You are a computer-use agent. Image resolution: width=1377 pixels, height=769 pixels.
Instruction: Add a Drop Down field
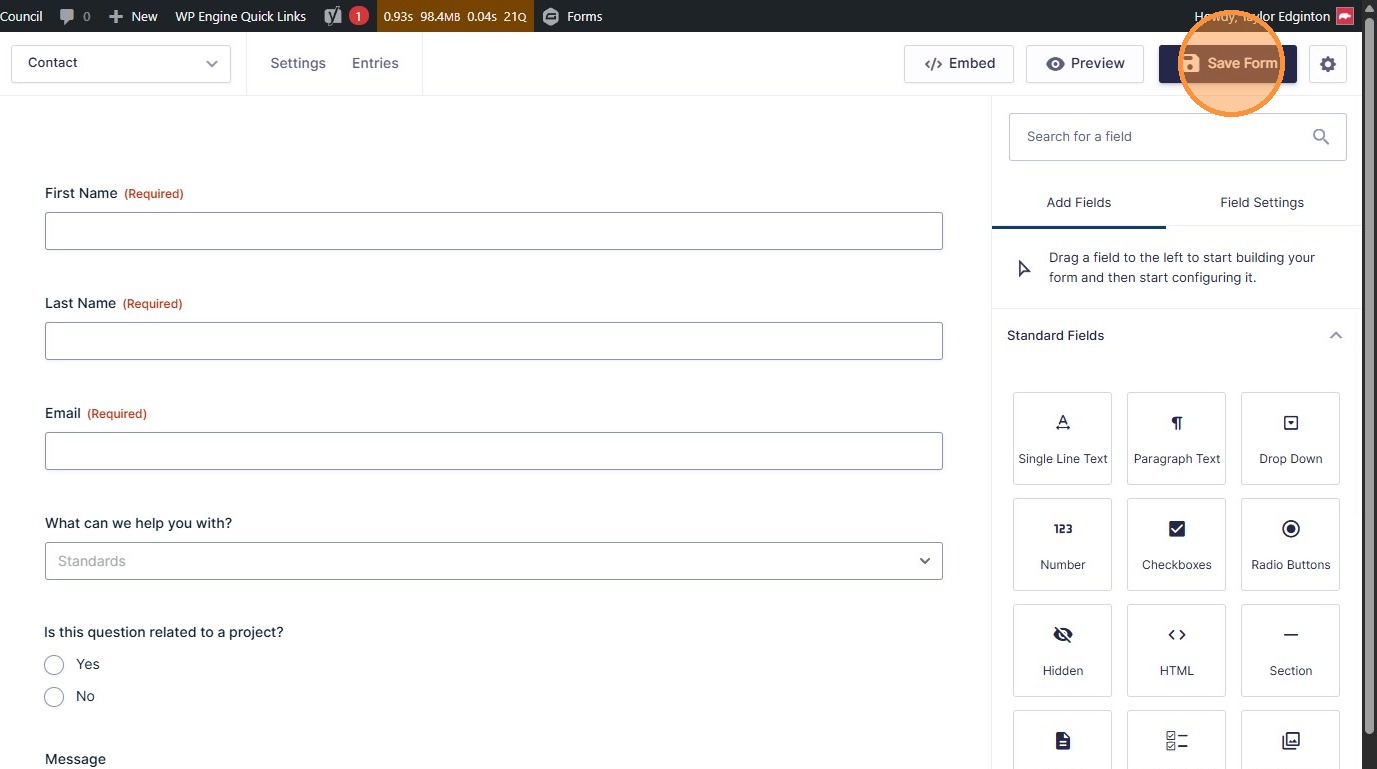(x=1290, y=438)
